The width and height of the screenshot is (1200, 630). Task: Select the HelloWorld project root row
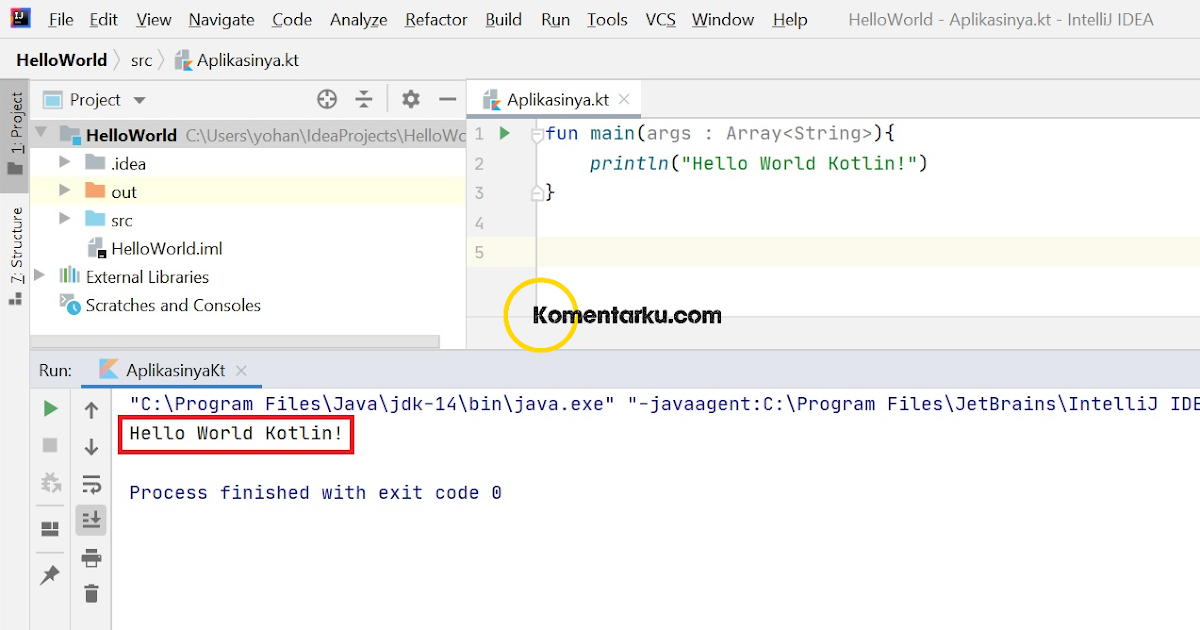click(x=248, y=135)
